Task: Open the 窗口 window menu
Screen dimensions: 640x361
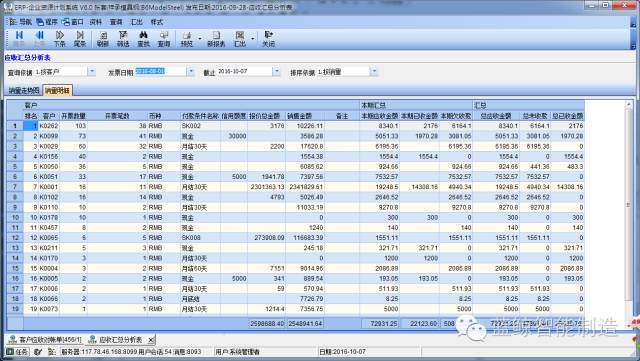Action: [x=73, y=22]
